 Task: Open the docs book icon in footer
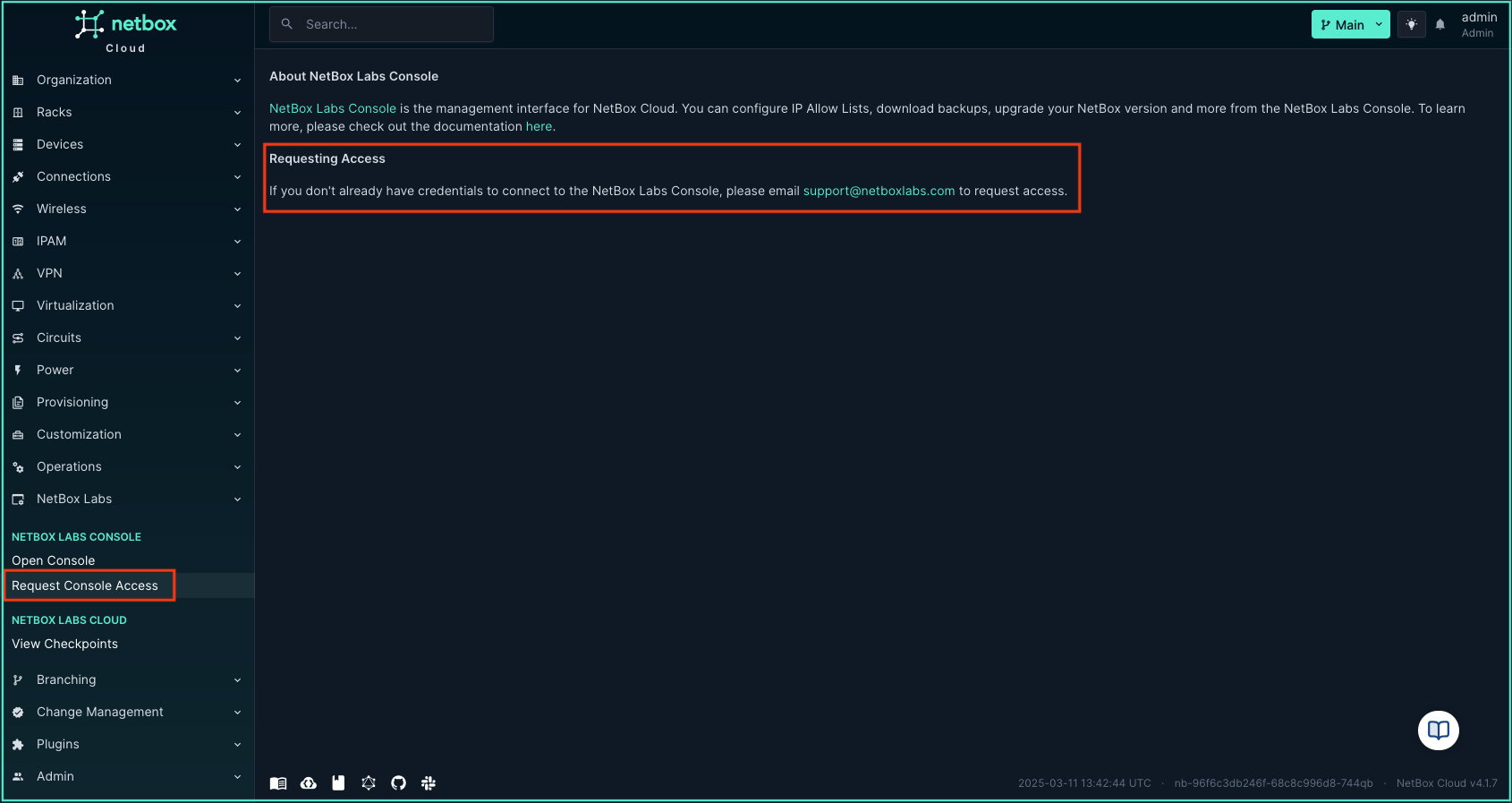278,783
